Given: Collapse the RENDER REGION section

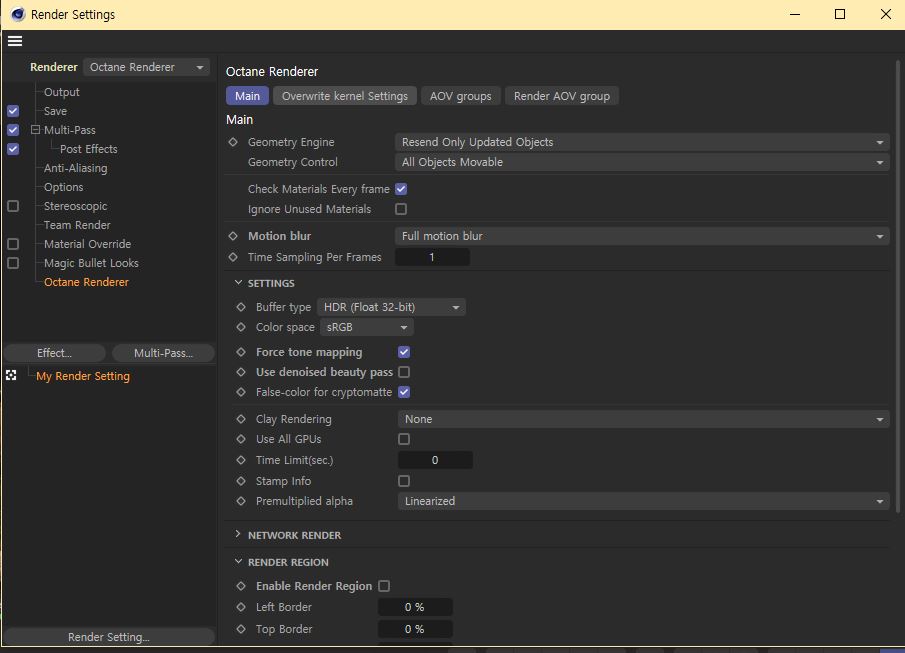Looking at the screenshot, I should 238,562.
